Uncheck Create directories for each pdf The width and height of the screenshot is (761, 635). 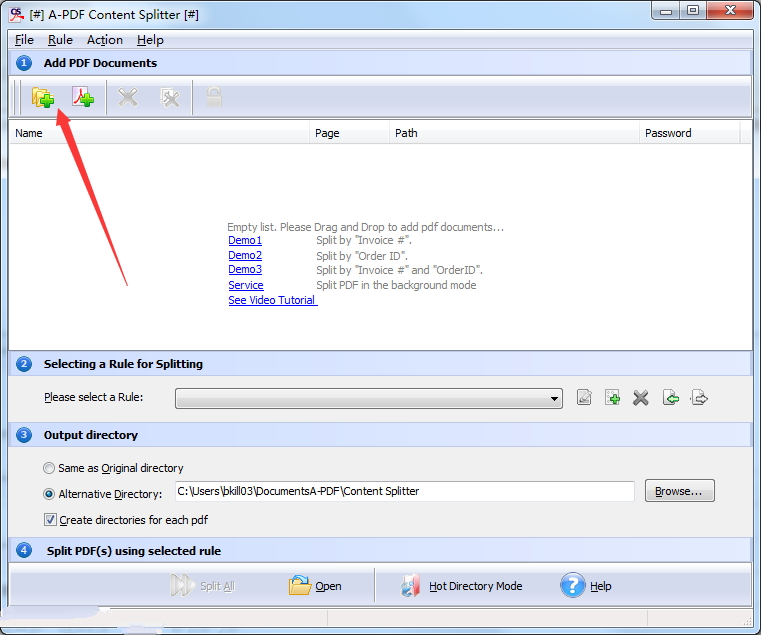[50, 520]
